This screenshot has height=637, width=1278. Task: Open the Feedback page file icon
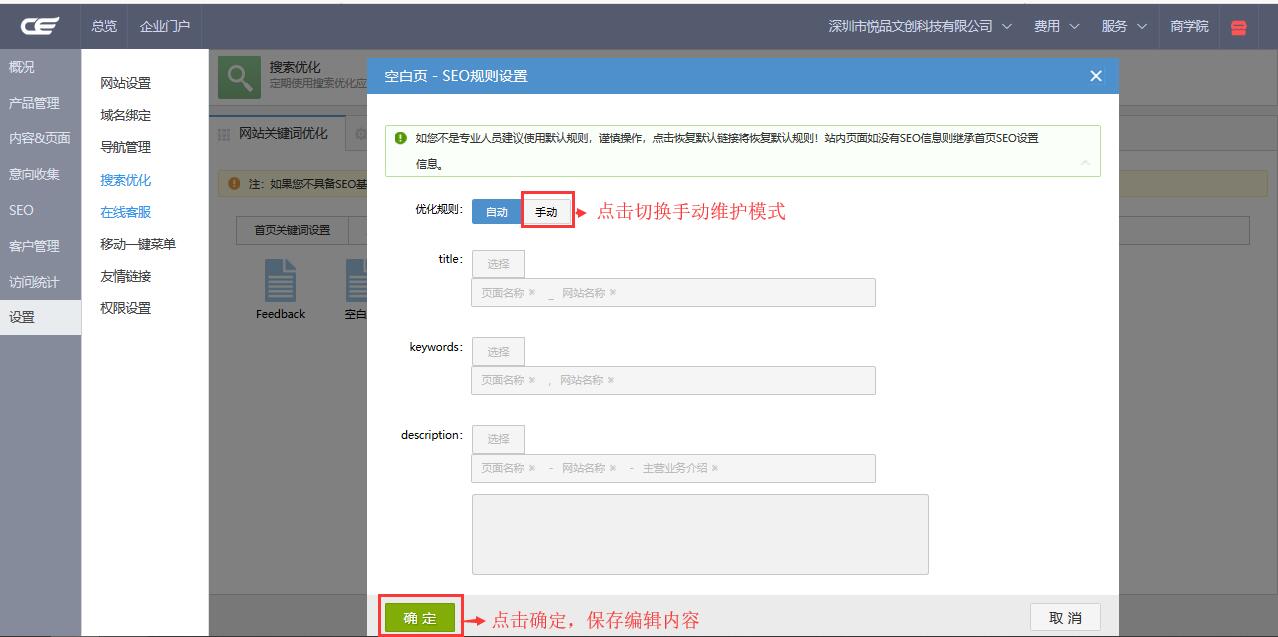click(280, 280)
